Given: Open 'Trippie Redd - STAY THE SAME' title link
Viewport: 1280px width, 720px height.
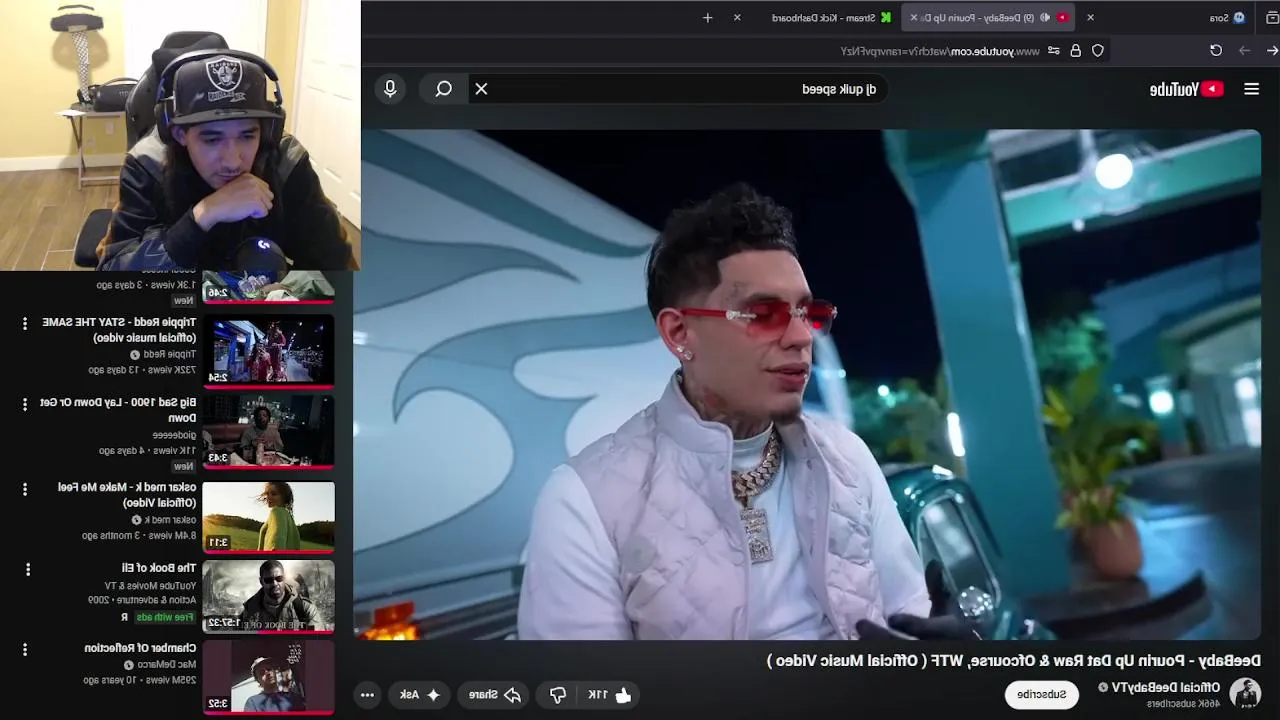Looking at the screenshot, I should pyautogui.click(x=119, y=330).
